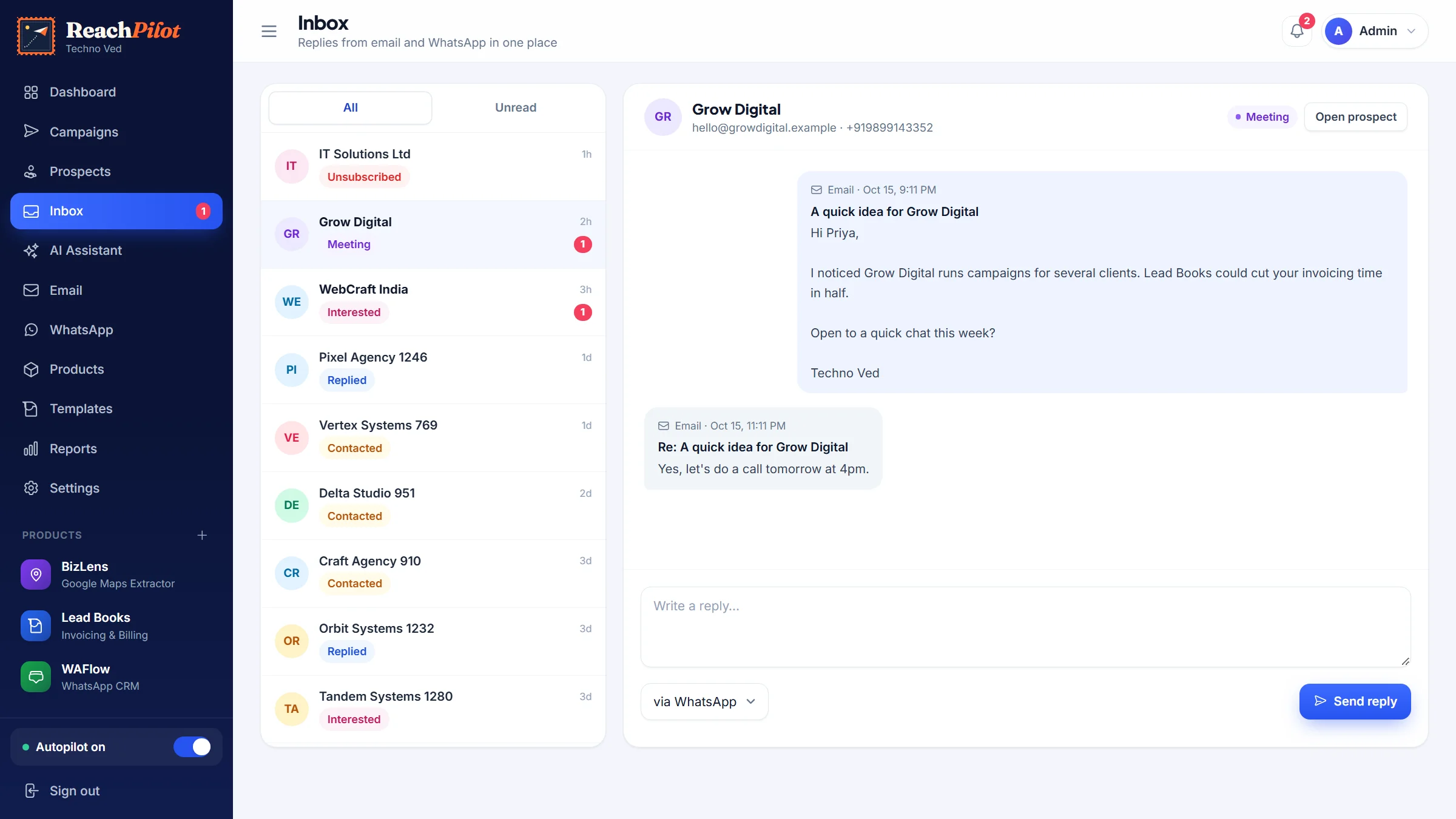Open WebCraft India conversation

pos(433,302)
